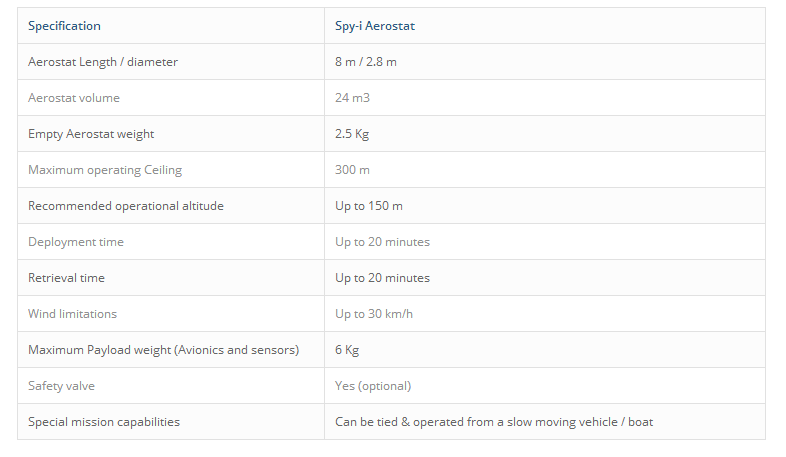Click the Yes (optional) safety valve value
This screenshot has height=457, width=786.
tap(373, 386)
